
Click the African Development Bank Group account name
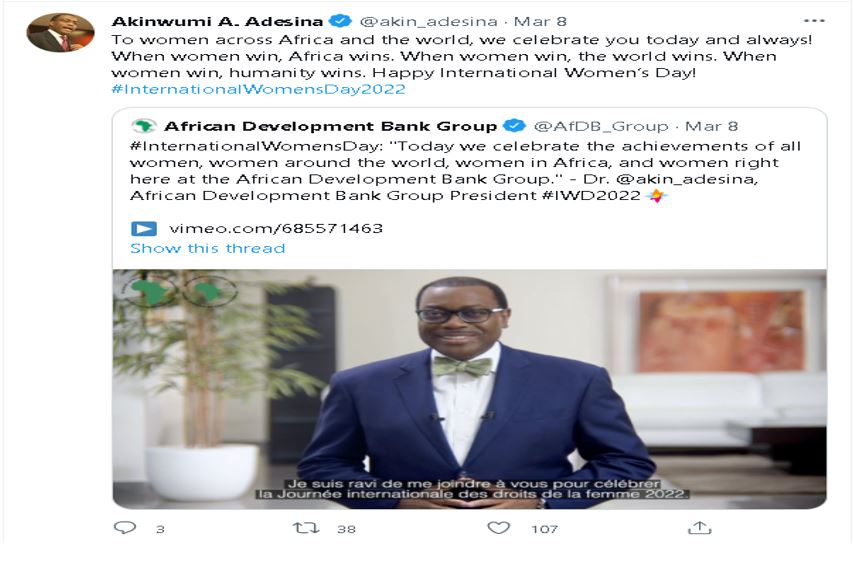click(x=331, y=126)
